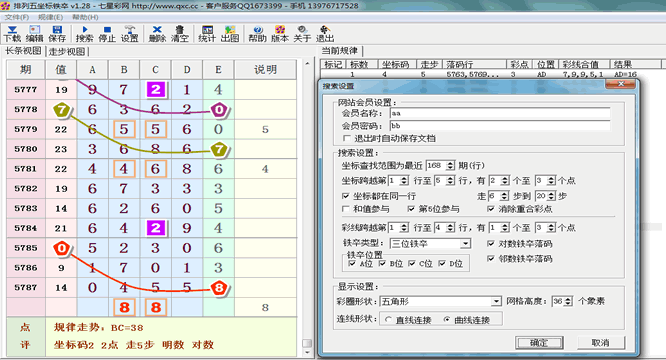This screenshot has width=666, height=360.
Task: Select 直线连接 radio button
Action: (x=389, y=320)
